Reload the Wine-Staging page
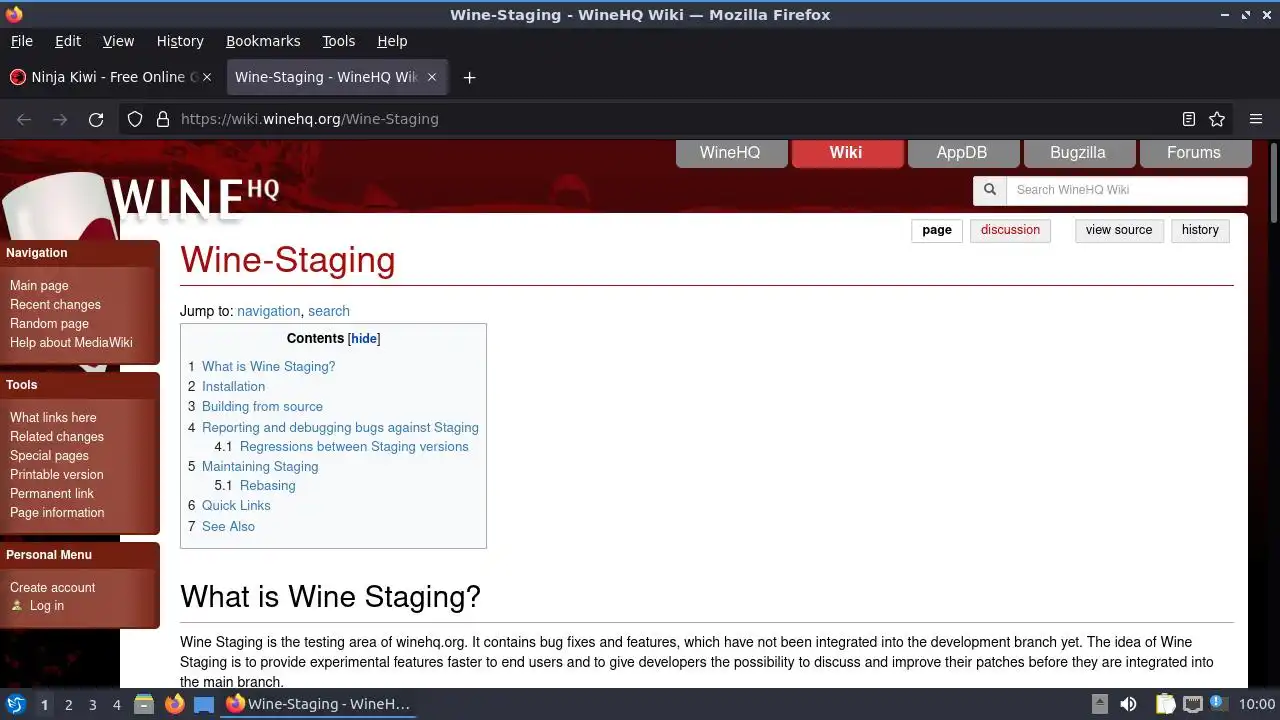1280x720 pixels. tap(96, 119)
